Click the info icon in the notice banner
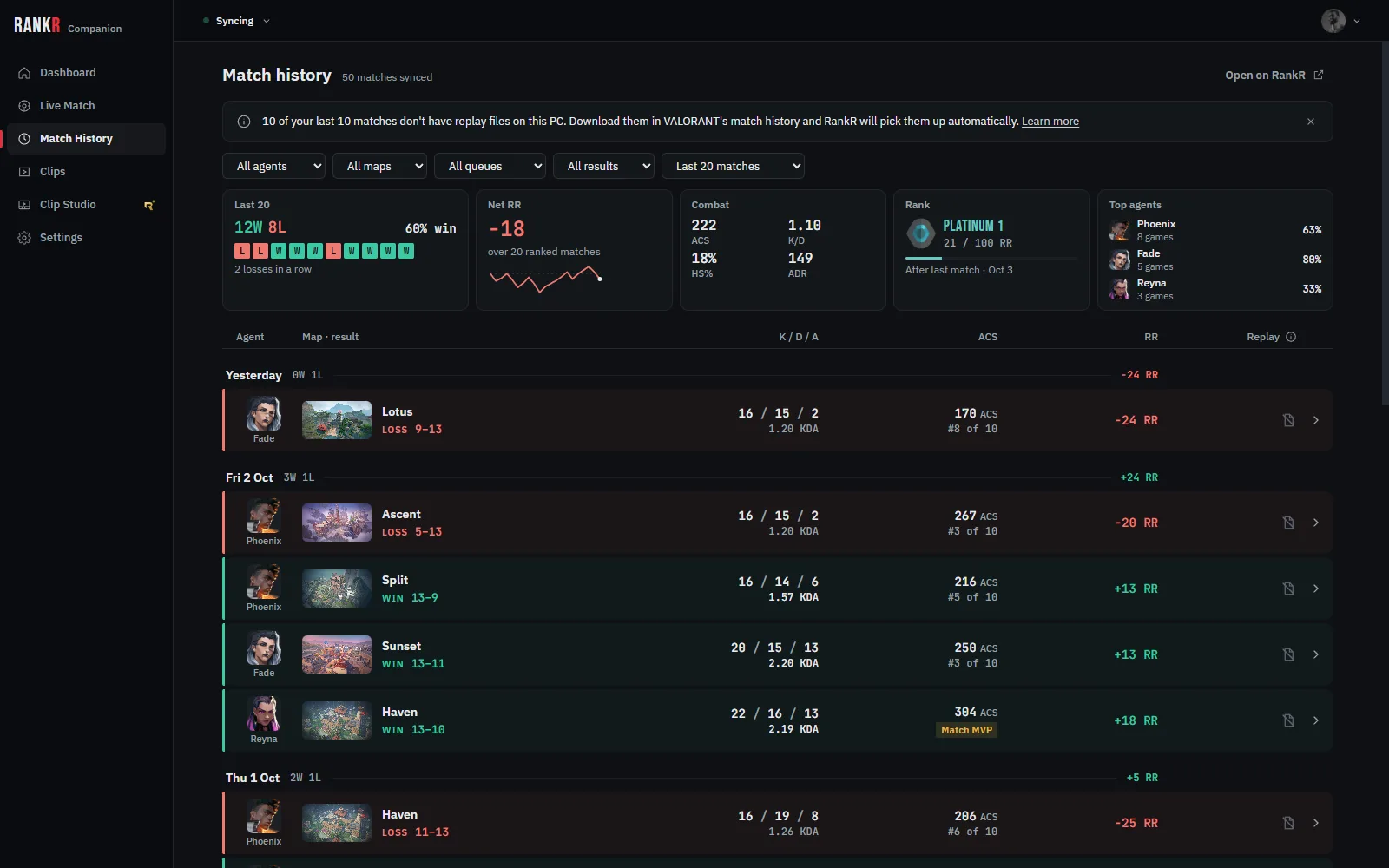The width and height of the screenshot is (1389, 868). coord(244,122)
